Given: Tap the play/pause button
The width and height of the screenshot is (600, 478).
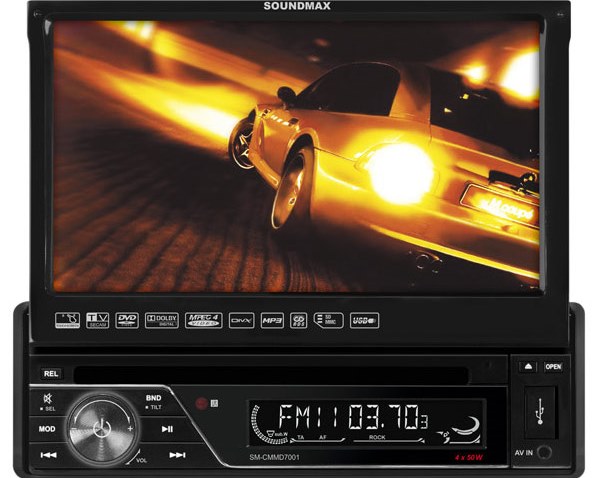Looking at the screenshot, I should click(167, 428).
